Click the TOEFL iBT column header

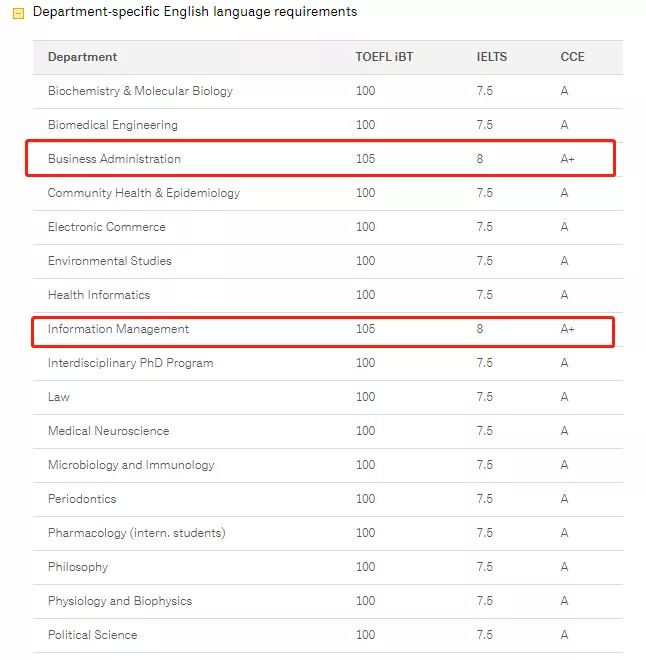[x=384, y=57]
